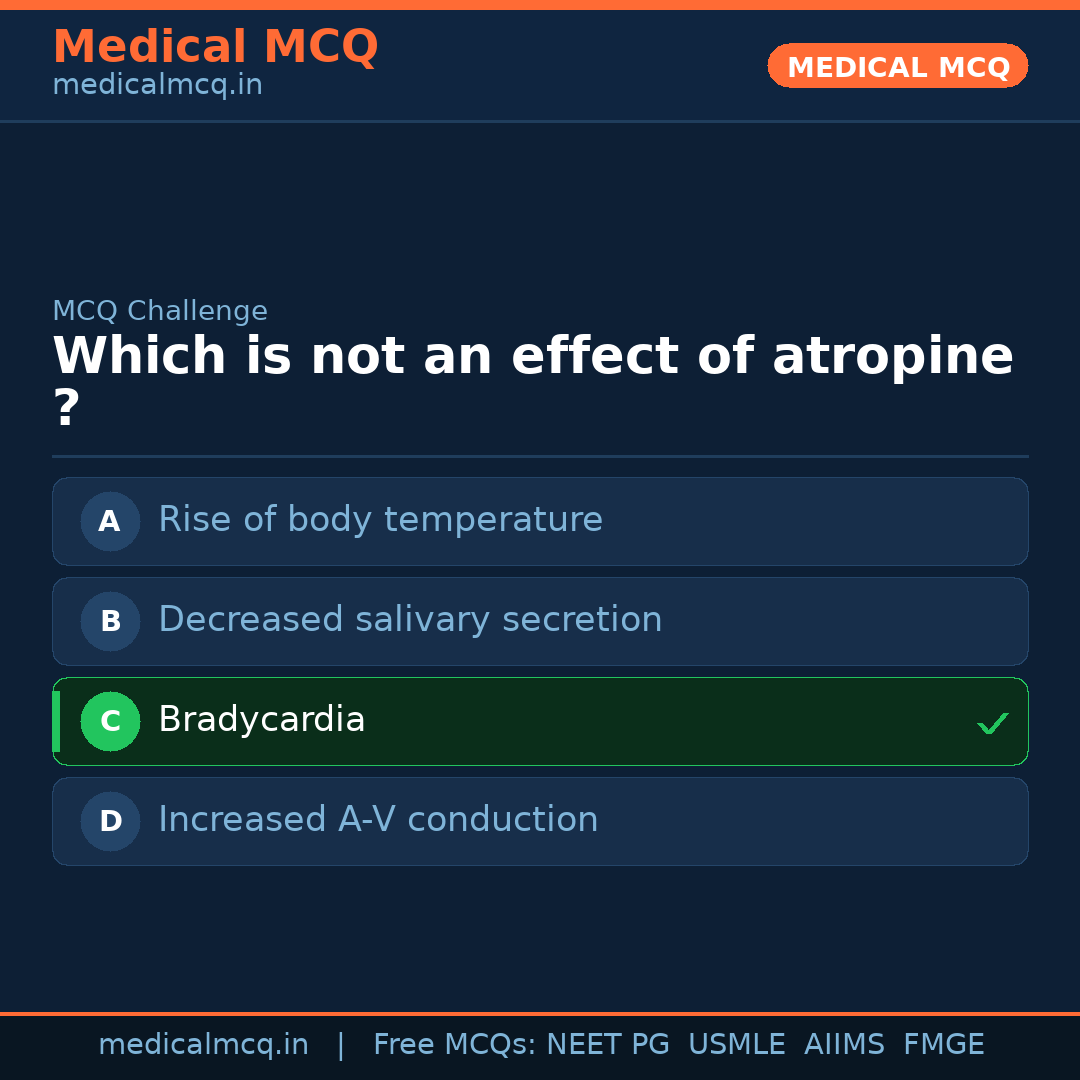Screen dimensions: 1080x1080
Task: Click the MCQ Challenge label
Action: (x=160, y=311)
